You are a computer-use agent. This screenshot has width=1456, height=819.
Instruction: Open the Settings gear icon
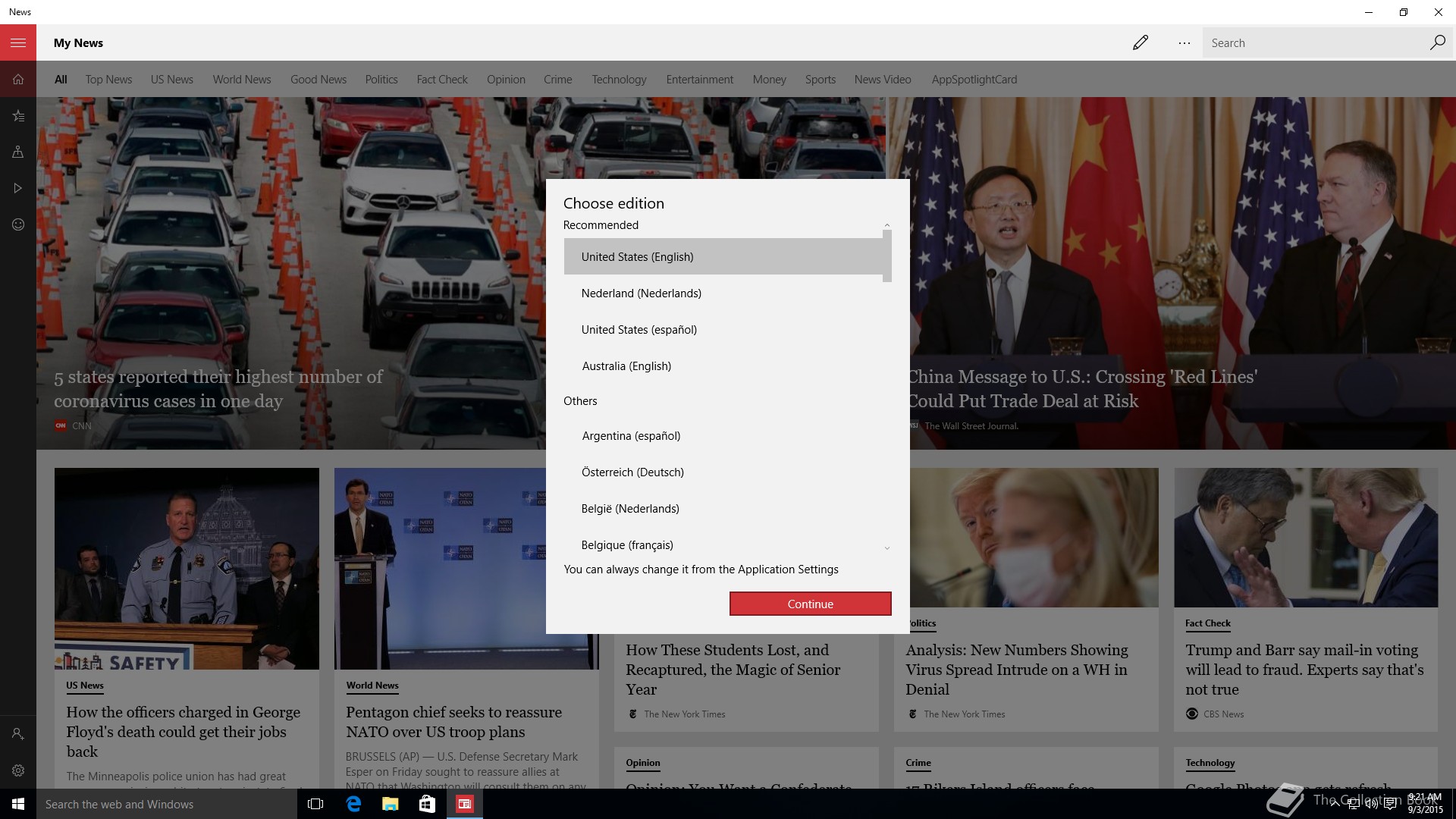(18, 770)
